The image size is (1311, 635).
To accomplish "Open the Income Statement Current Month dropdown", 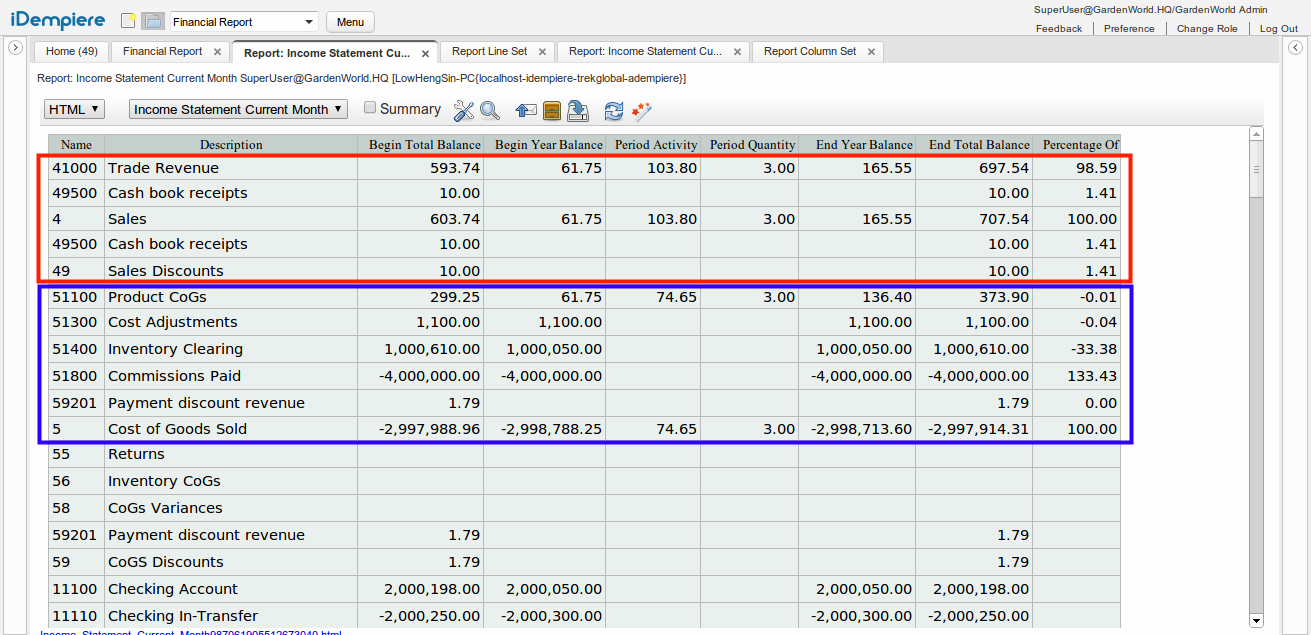I will pyautogui.click(x=237, y=108).
